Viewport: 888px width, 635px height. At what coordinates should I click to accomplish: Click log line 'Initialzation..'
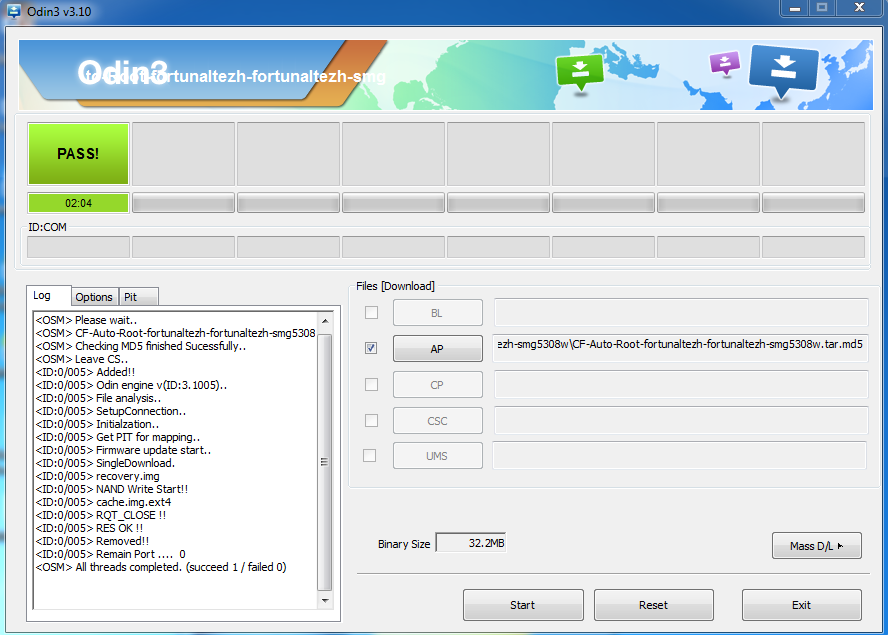pos(97,424)
